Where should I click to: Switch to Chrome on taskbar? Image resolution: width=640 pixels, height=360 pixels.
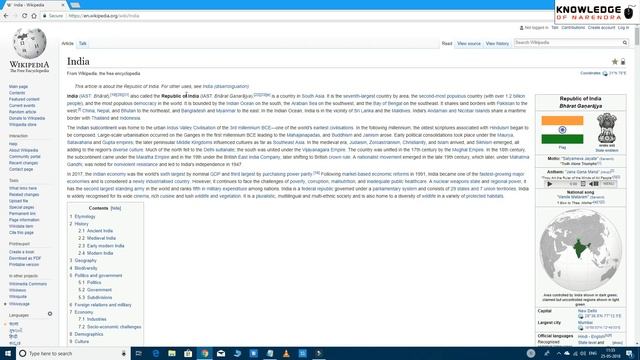click(x=204, y=353)
